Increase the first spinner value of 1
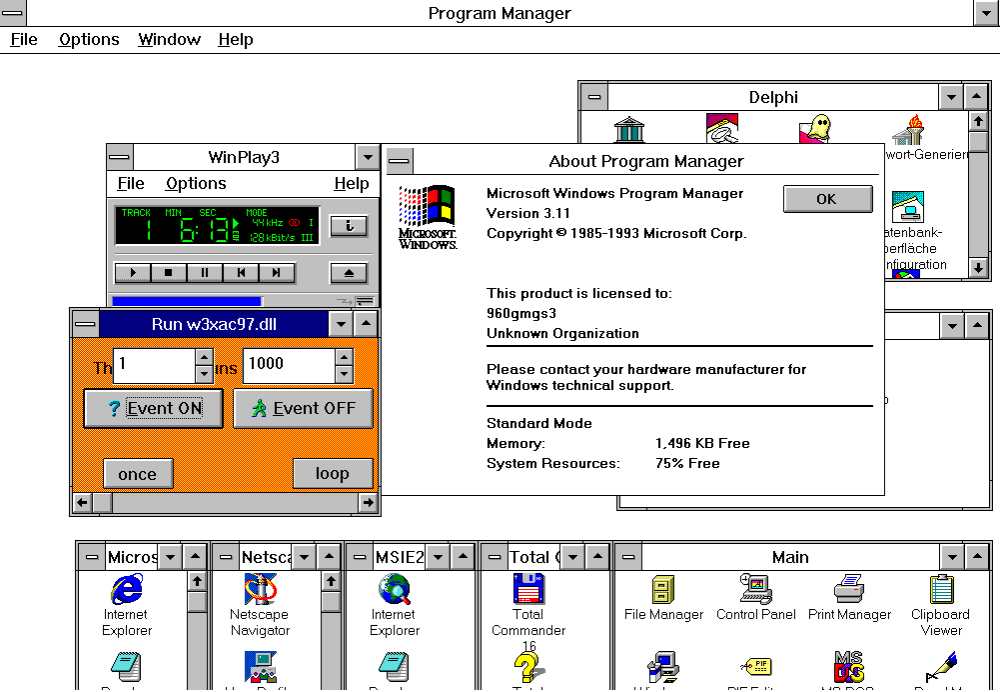The height and width of the screenshot is (692, 1000). click(204, 357)
